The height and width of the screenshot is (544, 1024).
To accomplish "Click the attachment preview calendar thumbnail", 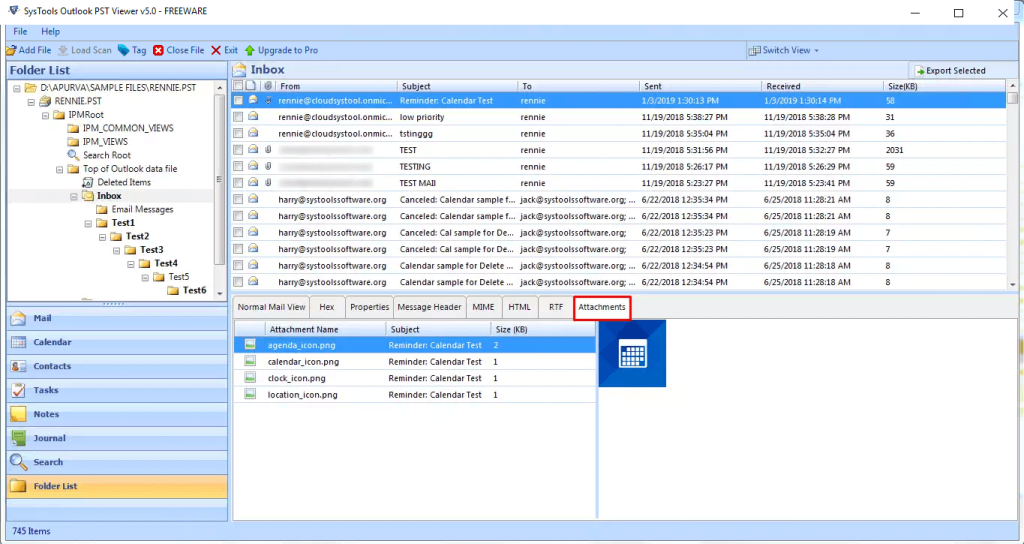I will [x=632, y=353].
